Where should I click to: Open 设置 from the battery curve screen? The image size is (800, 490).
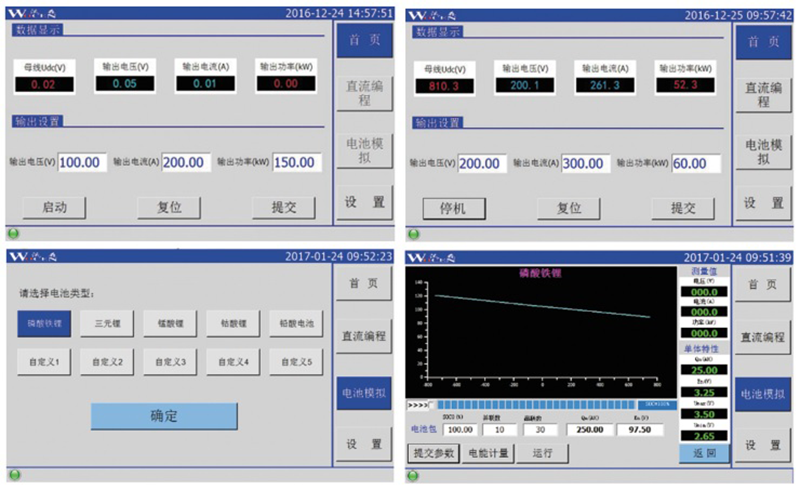tap(762, 445)
